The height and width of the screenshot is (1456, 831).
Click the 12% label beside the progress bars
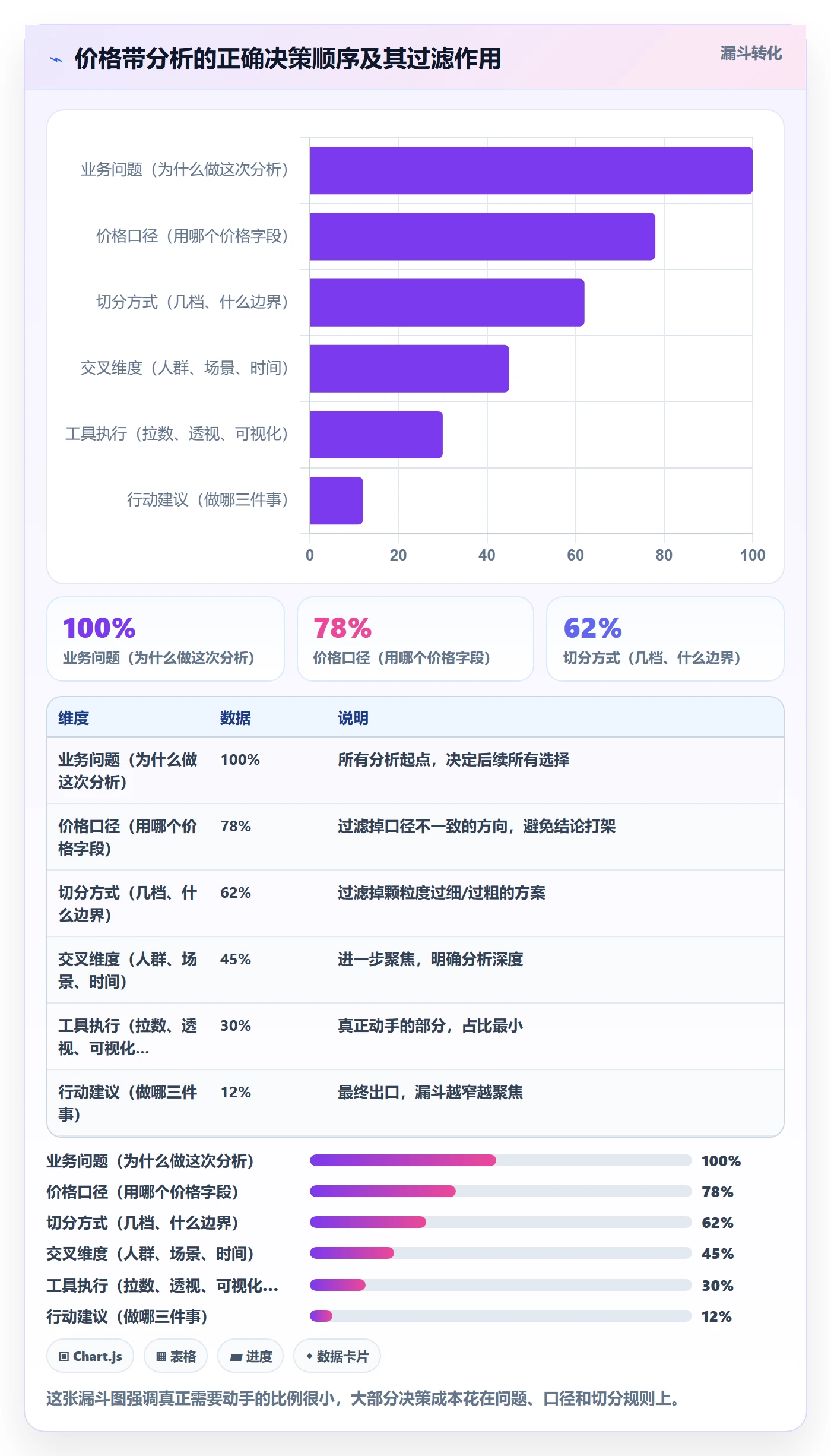click(x=716, y=1316)
